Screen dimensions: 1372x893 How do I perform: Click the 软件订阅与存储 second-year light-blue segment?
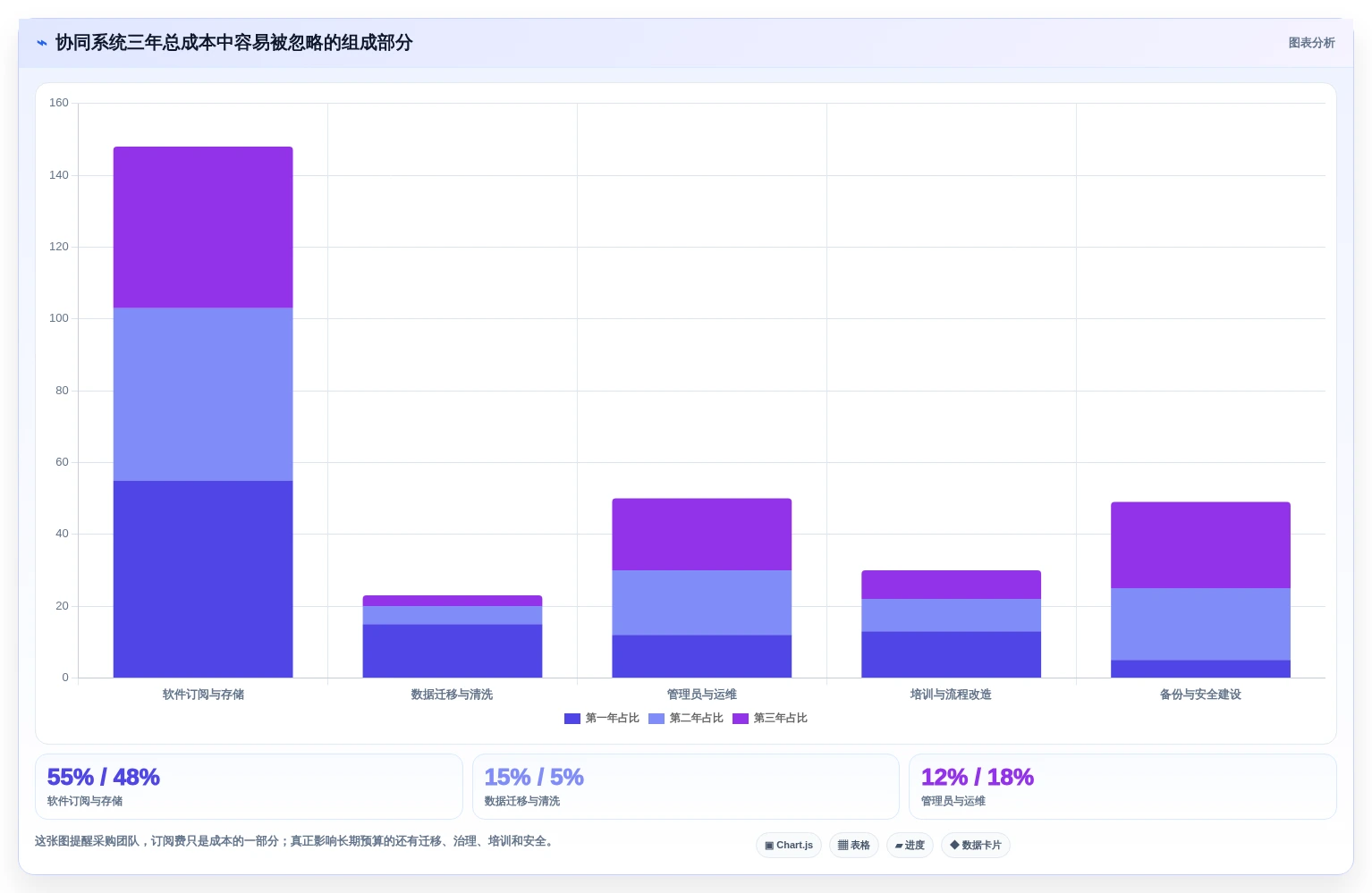(x=203, y=394)
